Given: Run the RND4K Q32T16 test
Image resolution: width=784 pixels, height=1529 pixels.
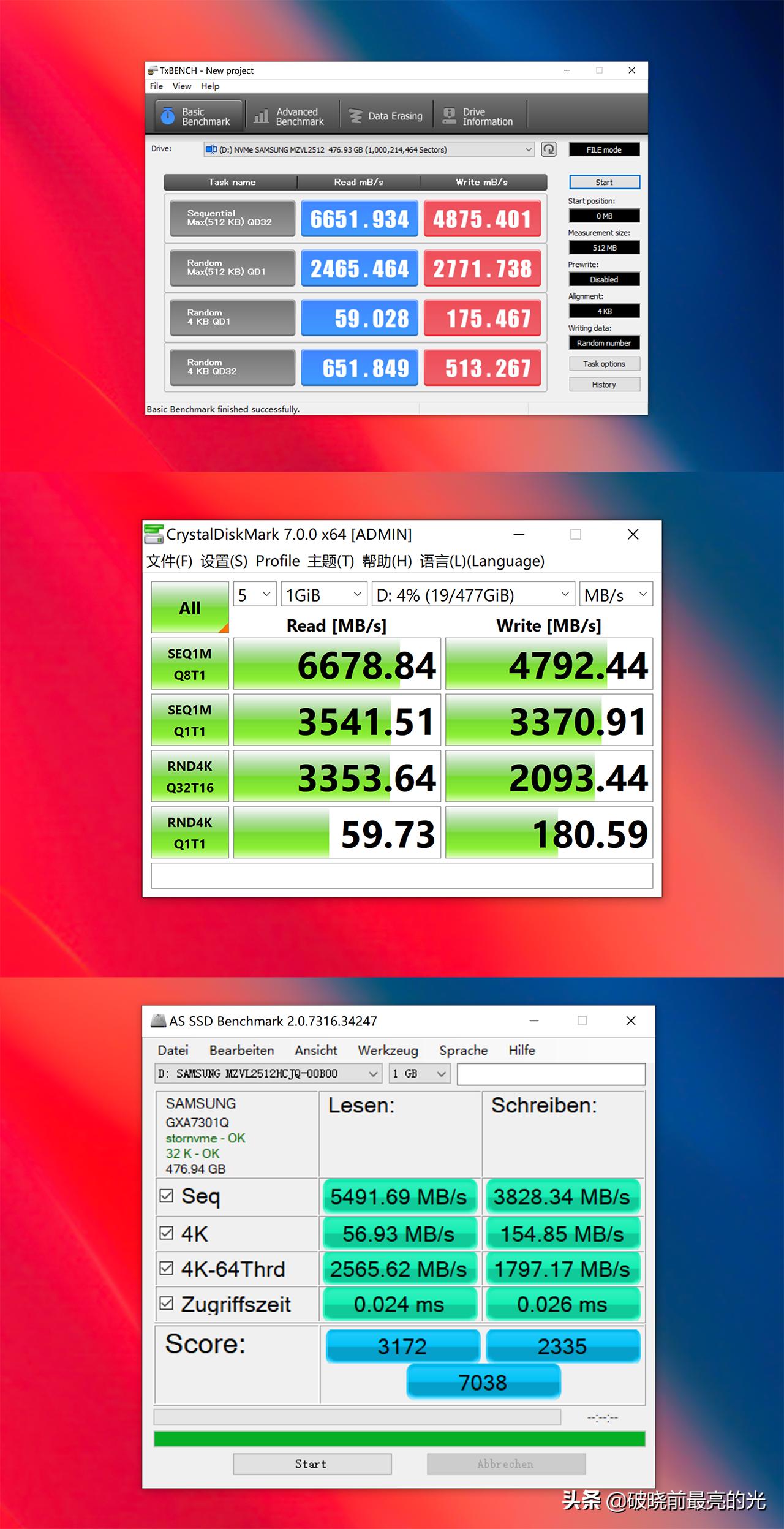Looking at the screenshot, I should (190, 777).
